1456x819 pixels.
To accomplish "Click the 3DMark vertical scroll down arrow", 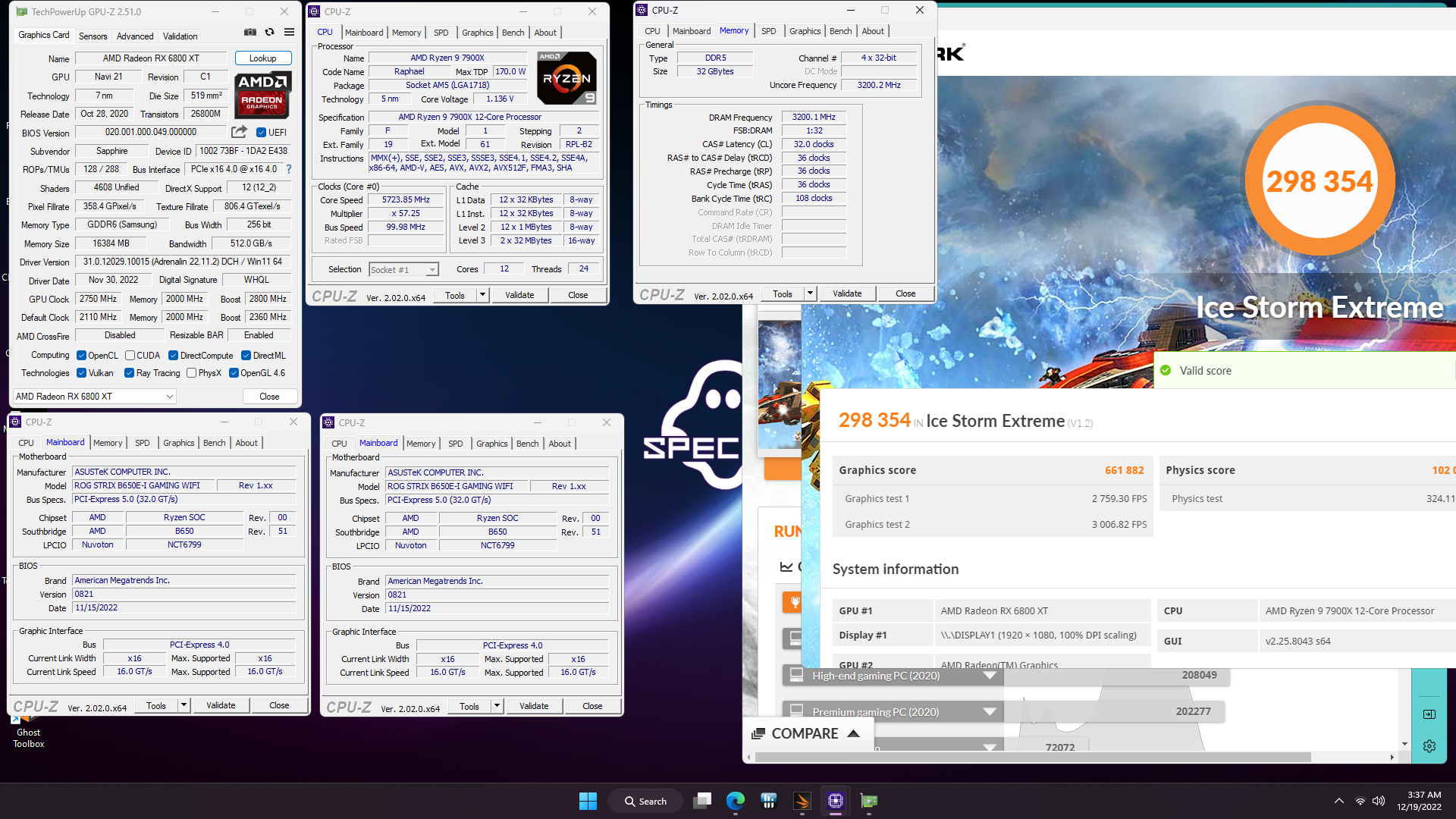I will click(1404, 744).
